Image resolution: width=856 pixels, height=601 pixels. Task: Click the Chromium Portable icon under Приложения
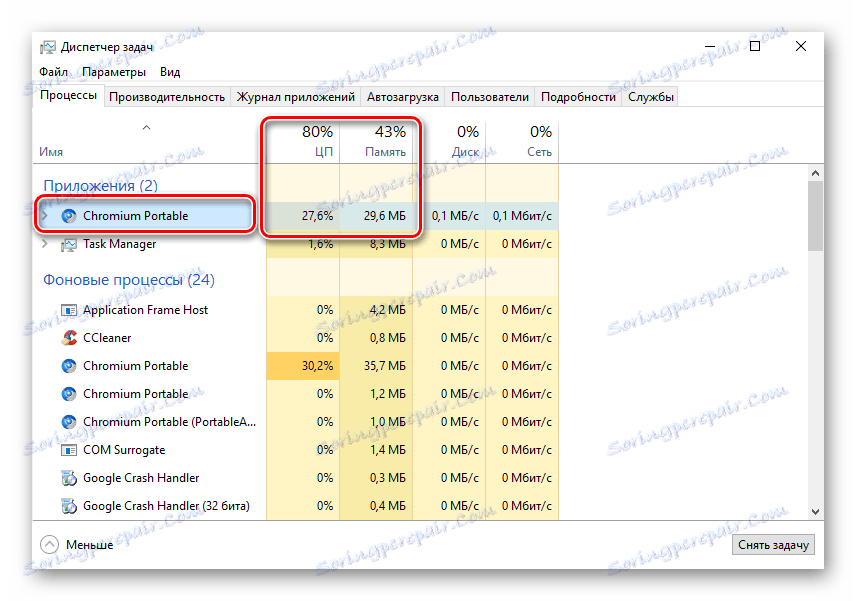point(69,216)
